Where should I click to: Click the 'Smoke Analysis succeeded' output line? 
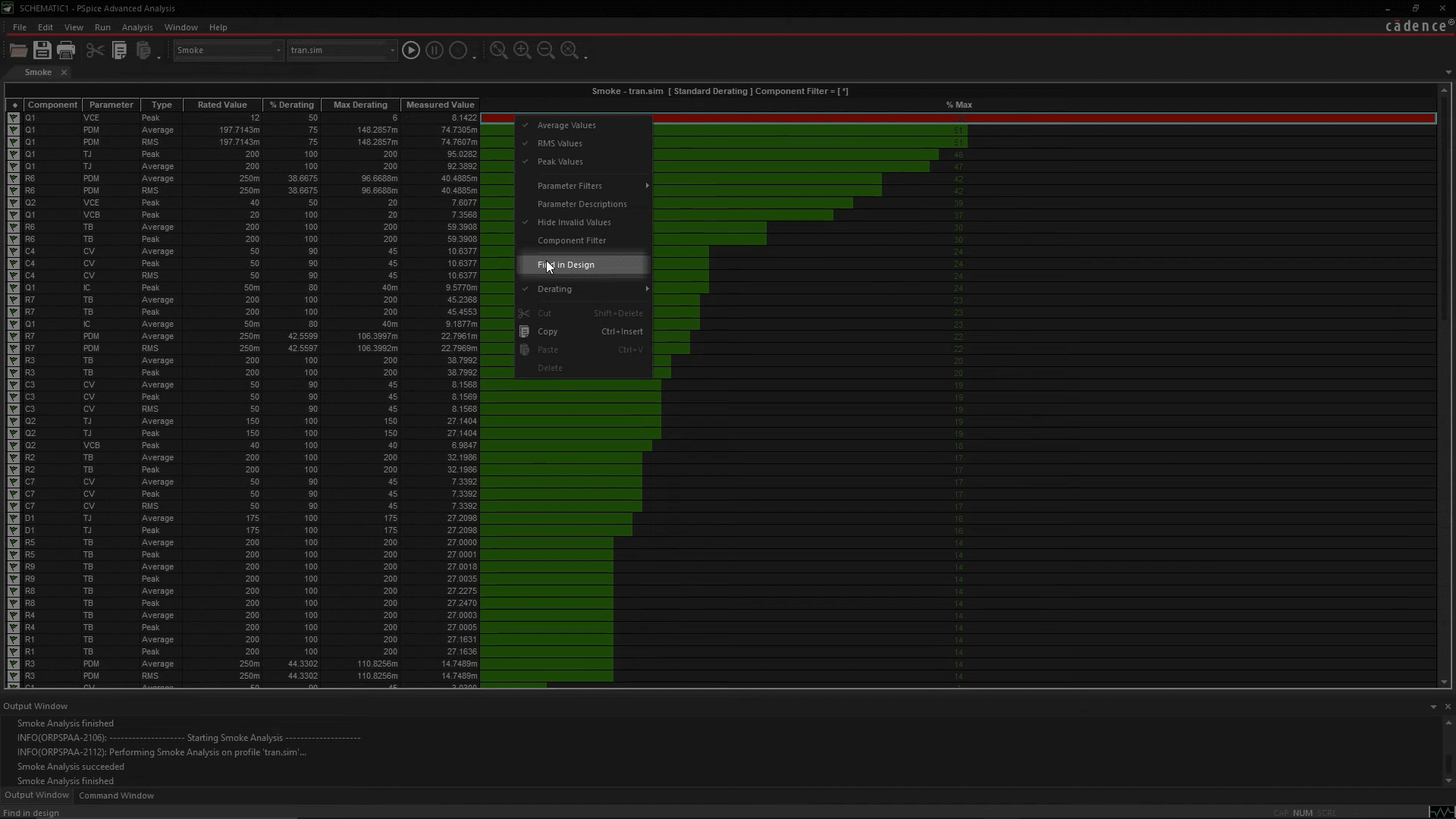click(x=71, y=767)
